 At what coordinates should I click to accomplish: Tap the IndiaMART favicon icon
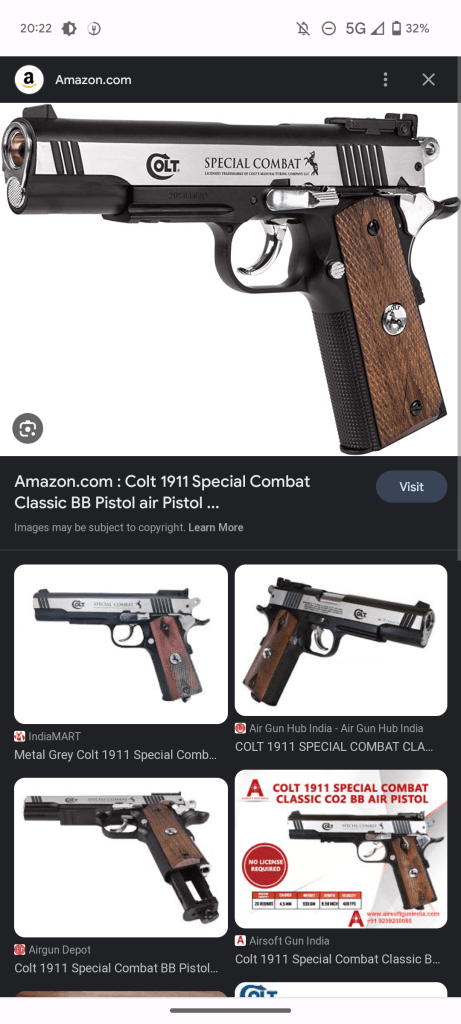tap(20, 736)
